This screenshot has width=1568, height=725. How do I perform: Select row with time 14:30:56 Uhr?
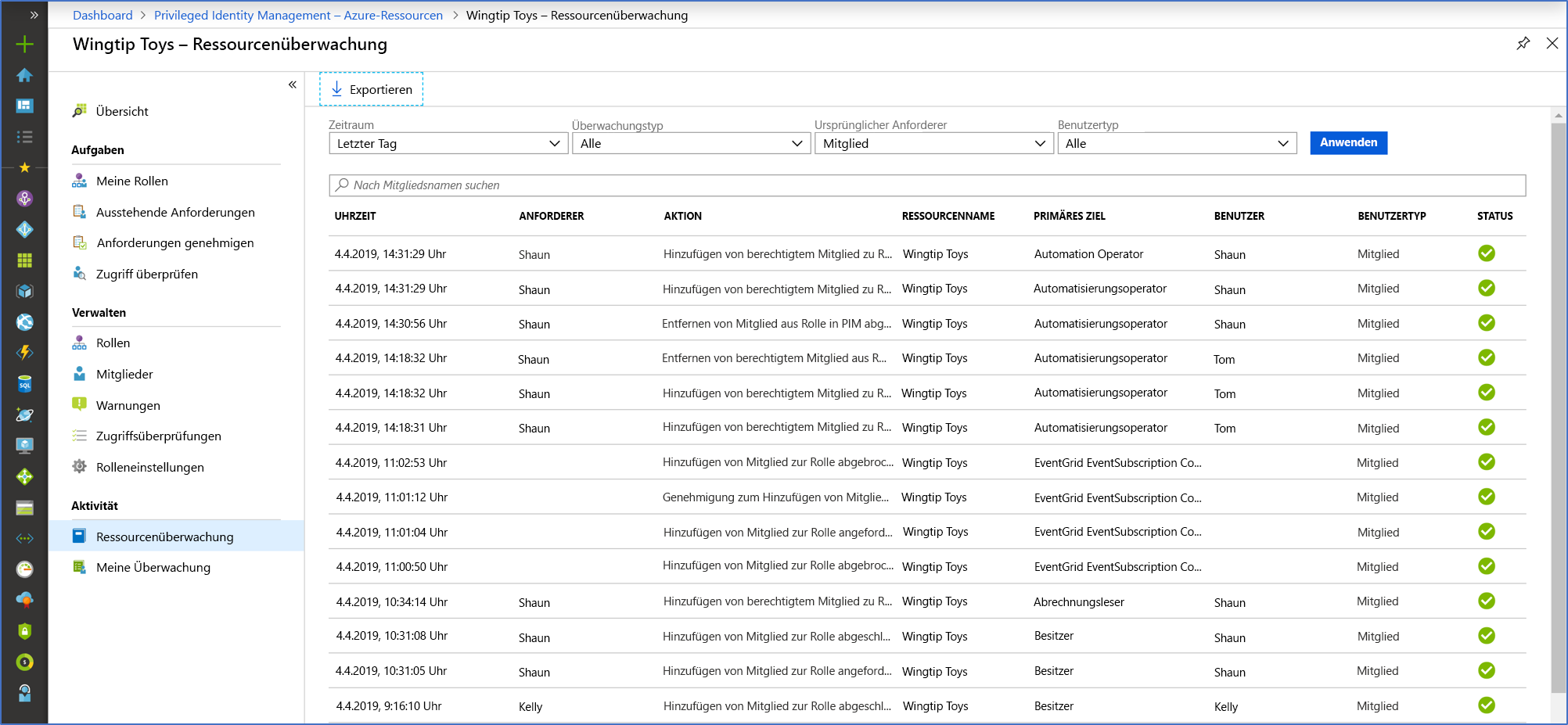(x=927, y=323)
